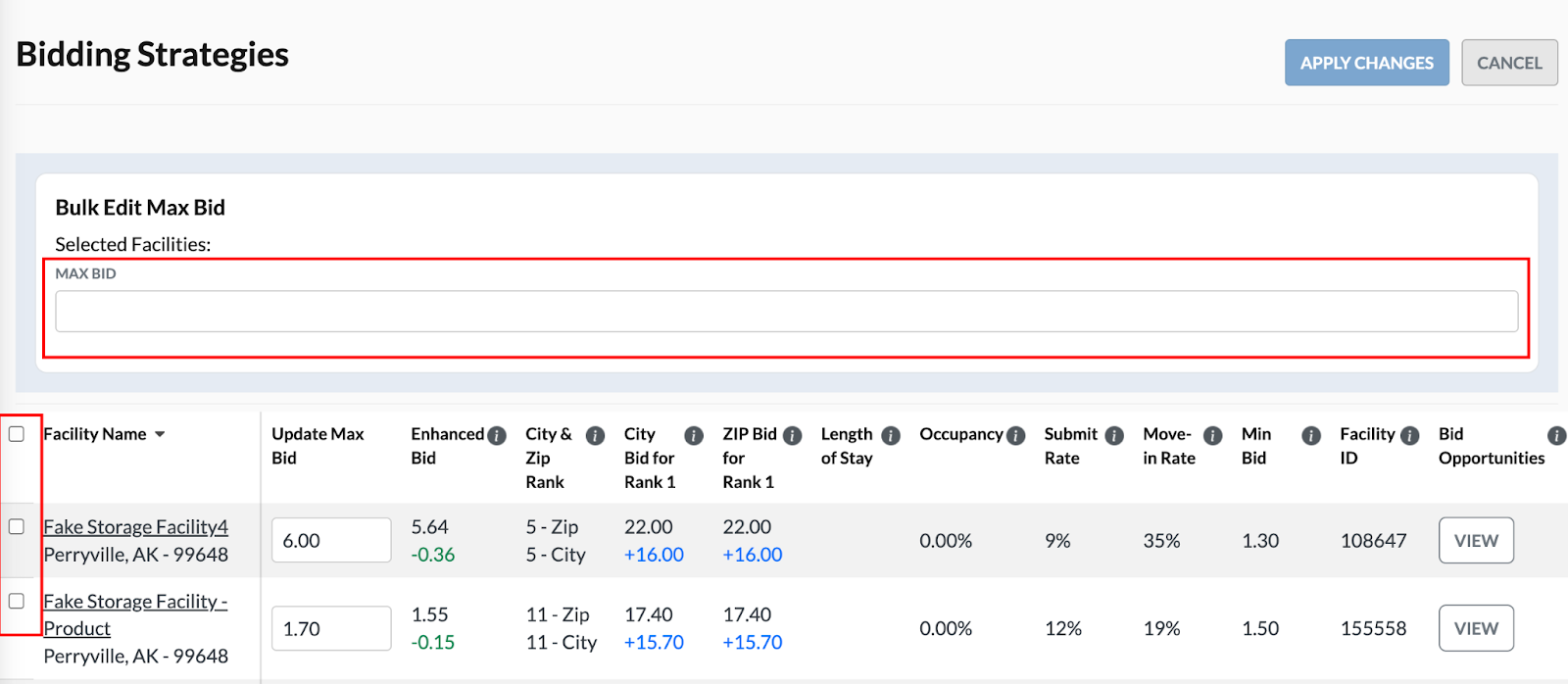Screen dimensions: 1568x684
Task: Click the Min Bid value 1.30
Action: click(1260, 541)
